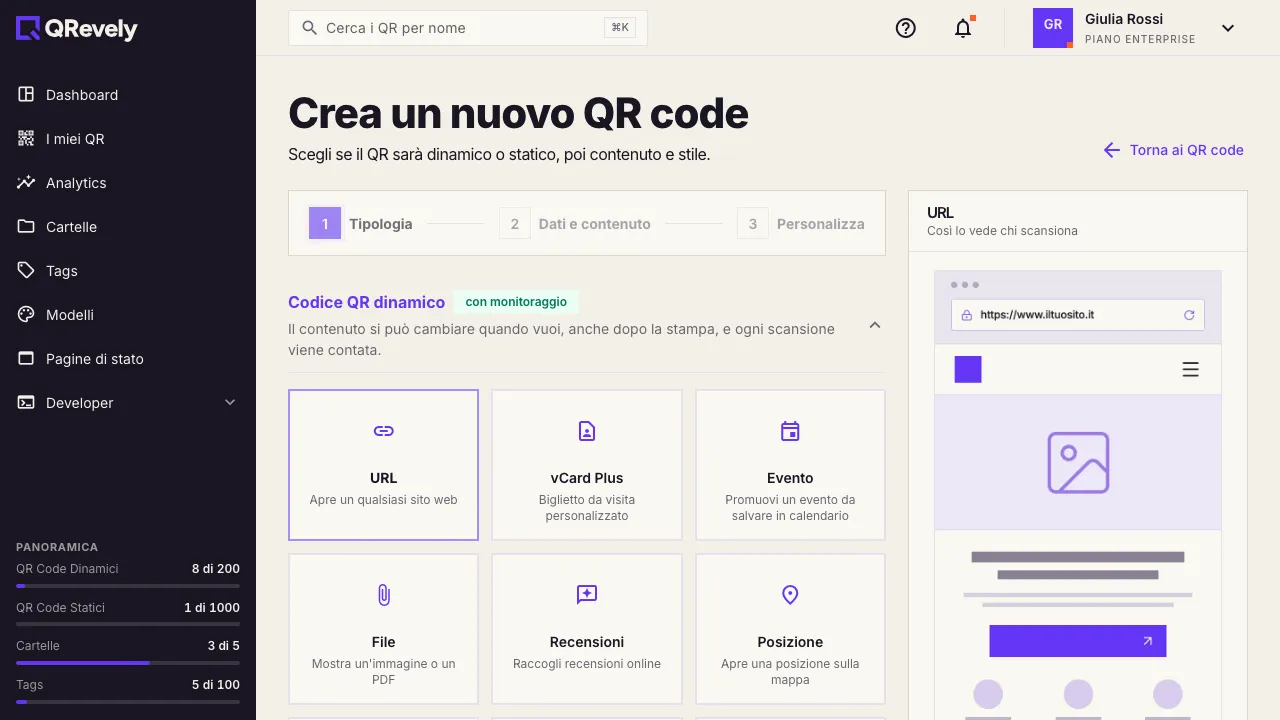This screenshot has width=1280, height=720.
Task: Follow the Torna ai QR code link
Action: 1173,150
